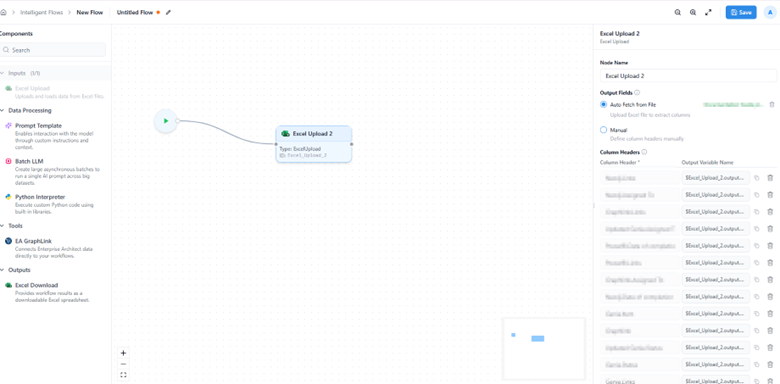This screenshot has width=780, height=384.
Task: Select the EA GraphLink component icon
Action: 8,241
